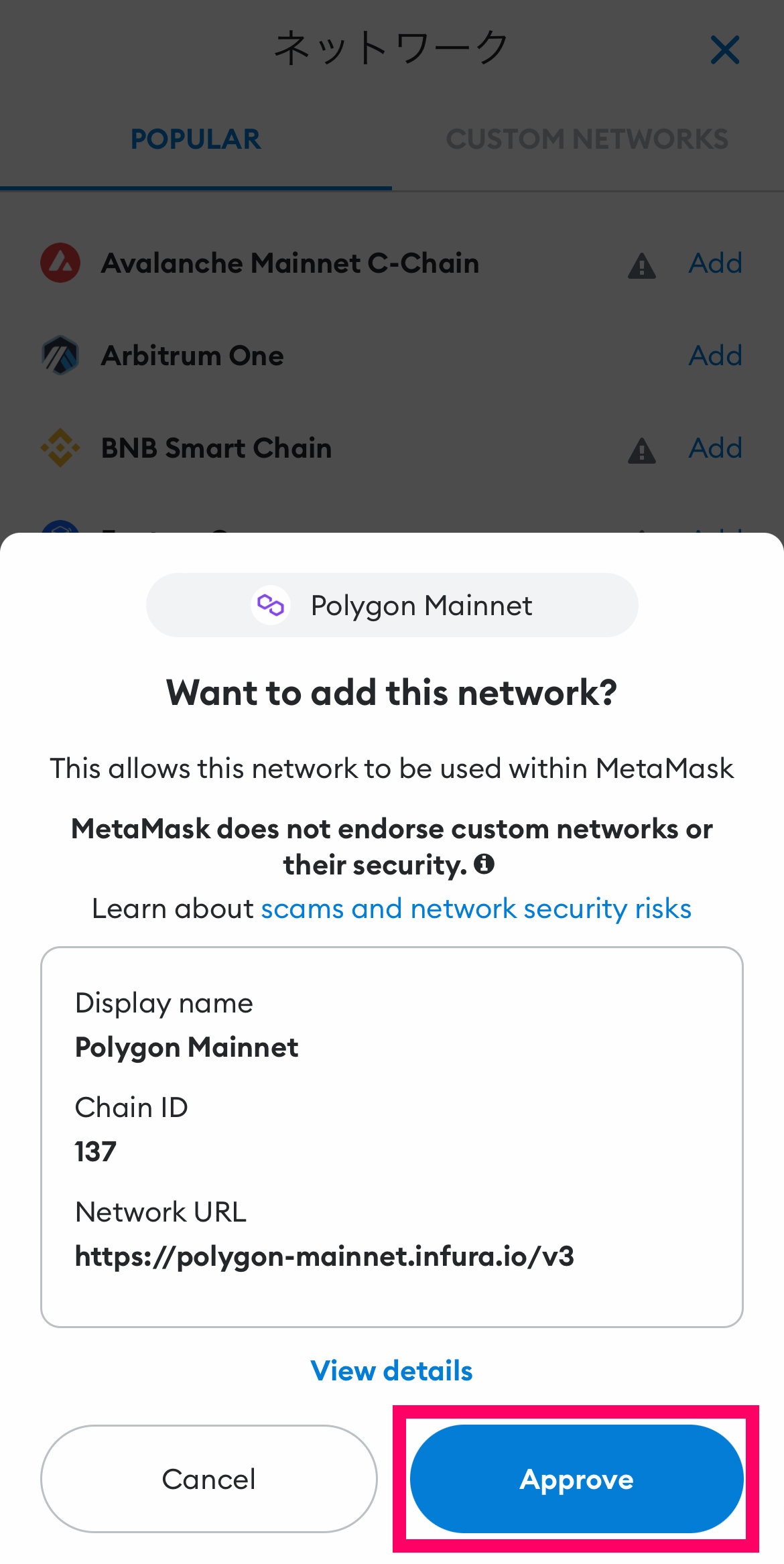Click the Arbitrum One logo icon
The image size is (784, 1564).
(60, 355)
